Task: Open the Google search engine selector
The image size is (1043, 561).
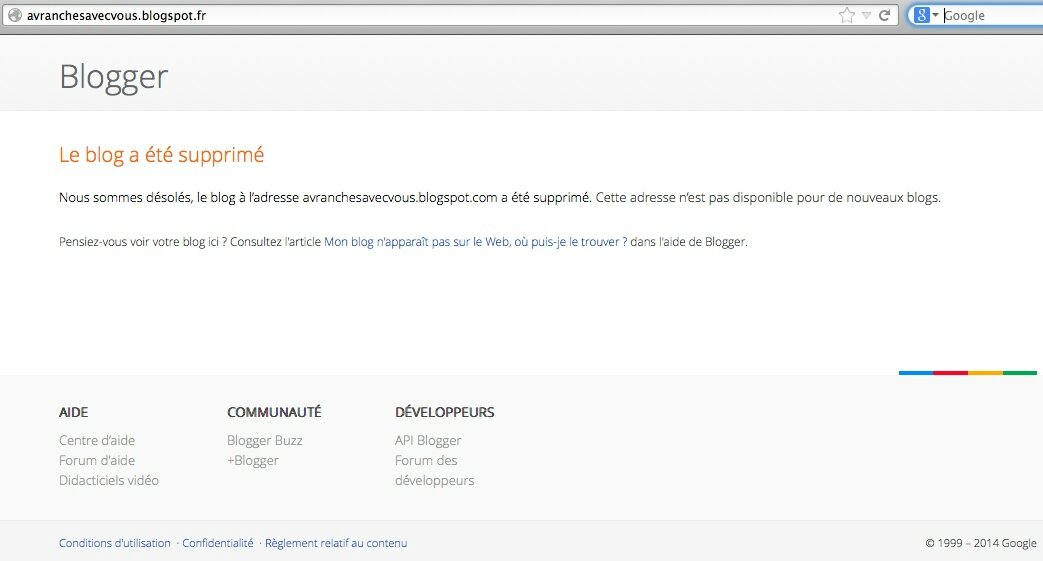Action: click(x=926, y=15)
